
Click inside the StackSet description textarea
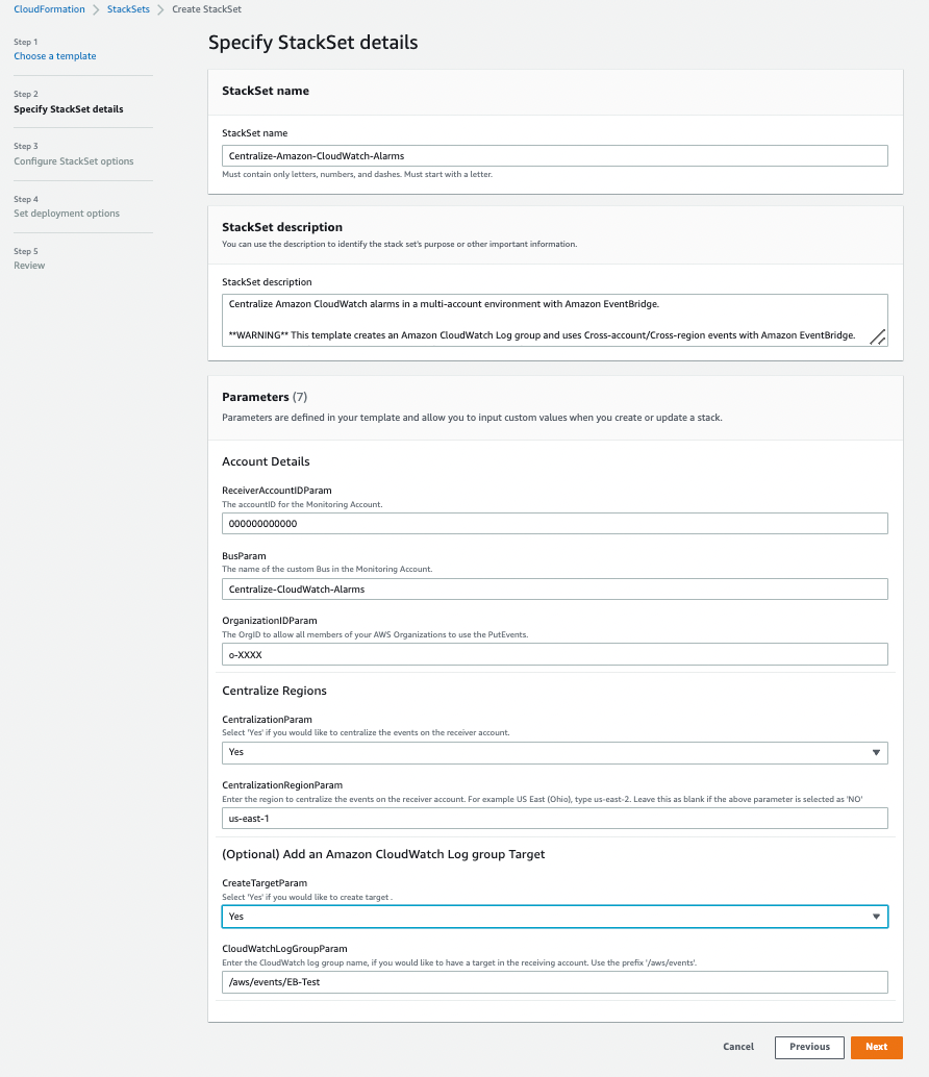pos(554,315)
